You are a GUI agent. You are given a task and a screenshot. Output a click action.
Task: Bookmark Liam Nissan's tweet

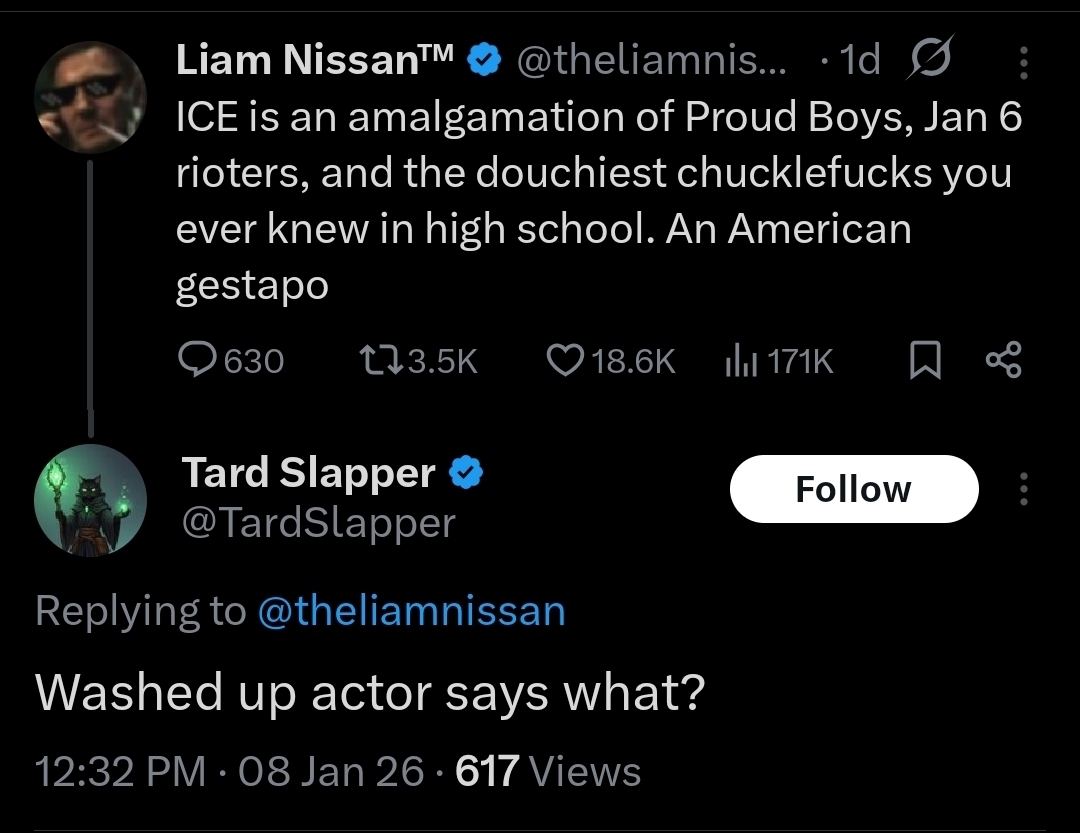pos(925,361)
